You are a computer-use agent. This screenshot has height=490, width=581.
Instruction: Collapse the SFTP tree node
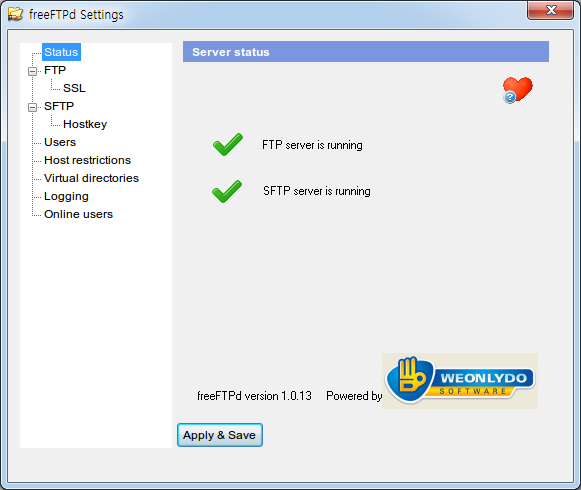point(33,107)
